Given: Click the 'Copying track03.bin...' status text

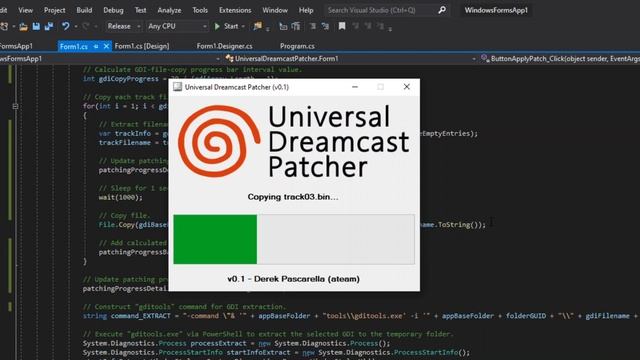Looking at the screenshot, I should [x=293, y=197].
